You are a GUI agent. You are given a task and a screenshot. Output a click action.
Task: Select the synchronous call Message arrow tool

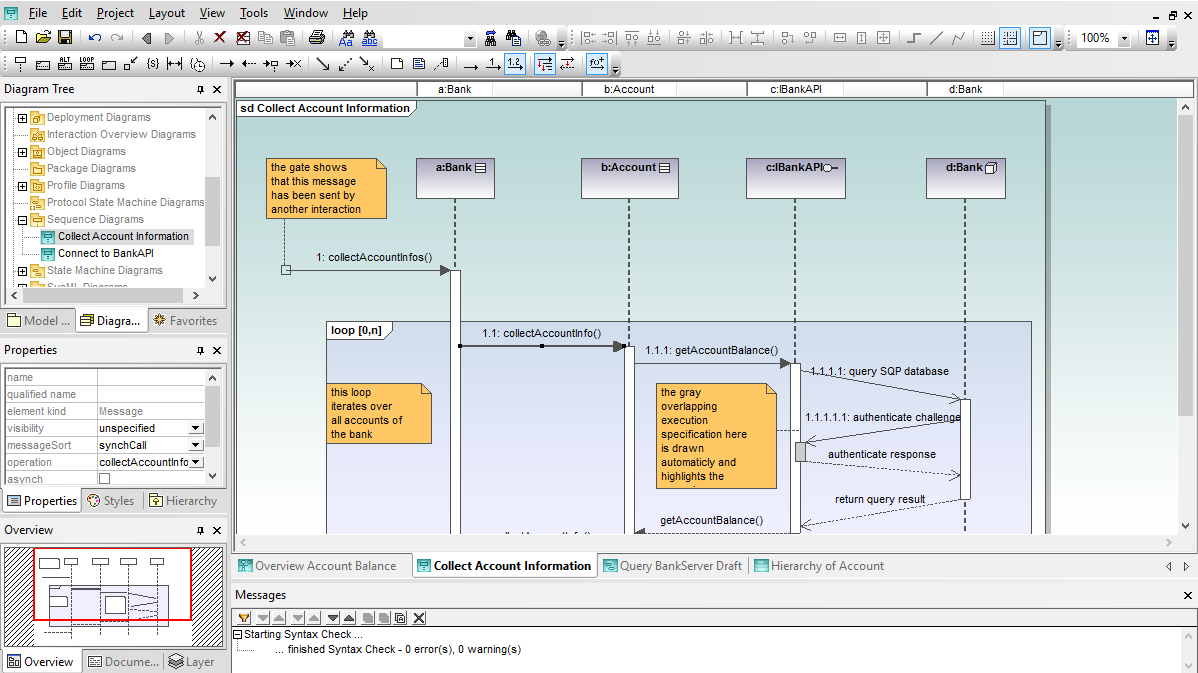[x=227, y=64]
